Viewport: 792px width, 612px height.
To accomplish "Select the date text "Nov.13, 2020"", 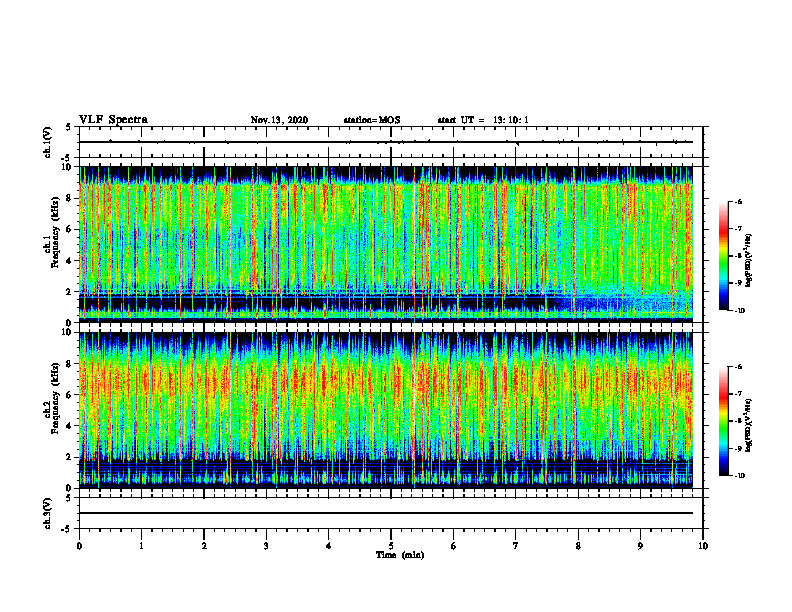I will [279, 120].
